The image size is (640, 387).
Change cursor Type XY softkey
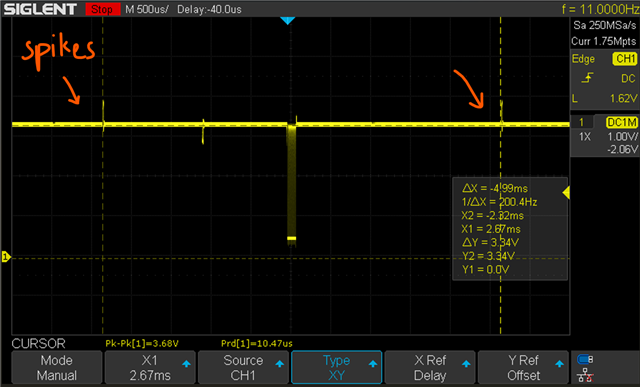coord(336,367)
